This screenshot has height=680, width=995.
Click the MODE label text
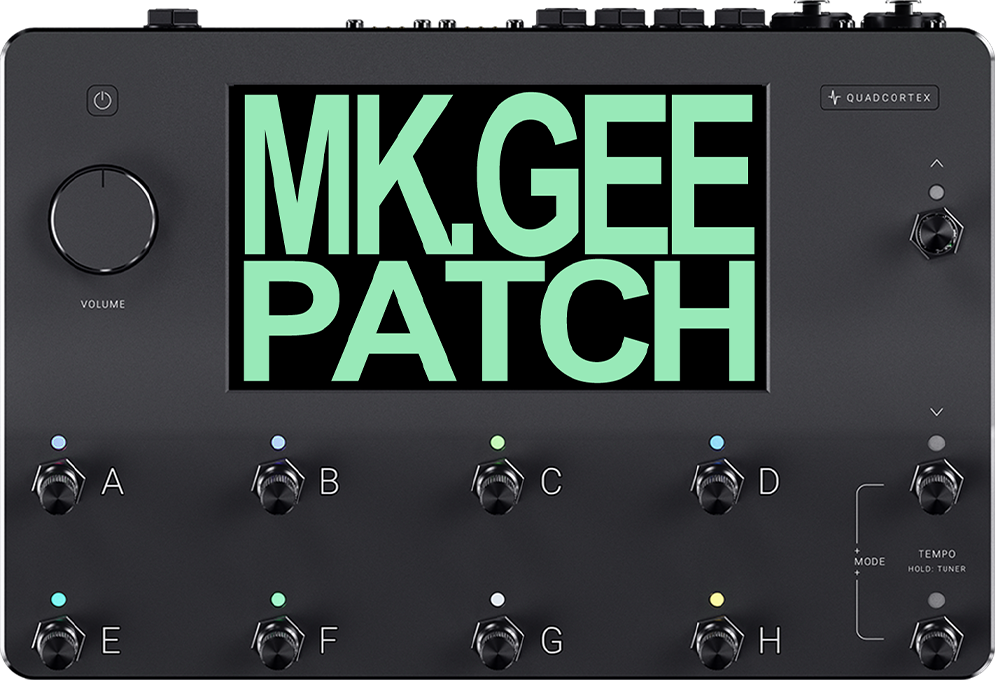869,561
